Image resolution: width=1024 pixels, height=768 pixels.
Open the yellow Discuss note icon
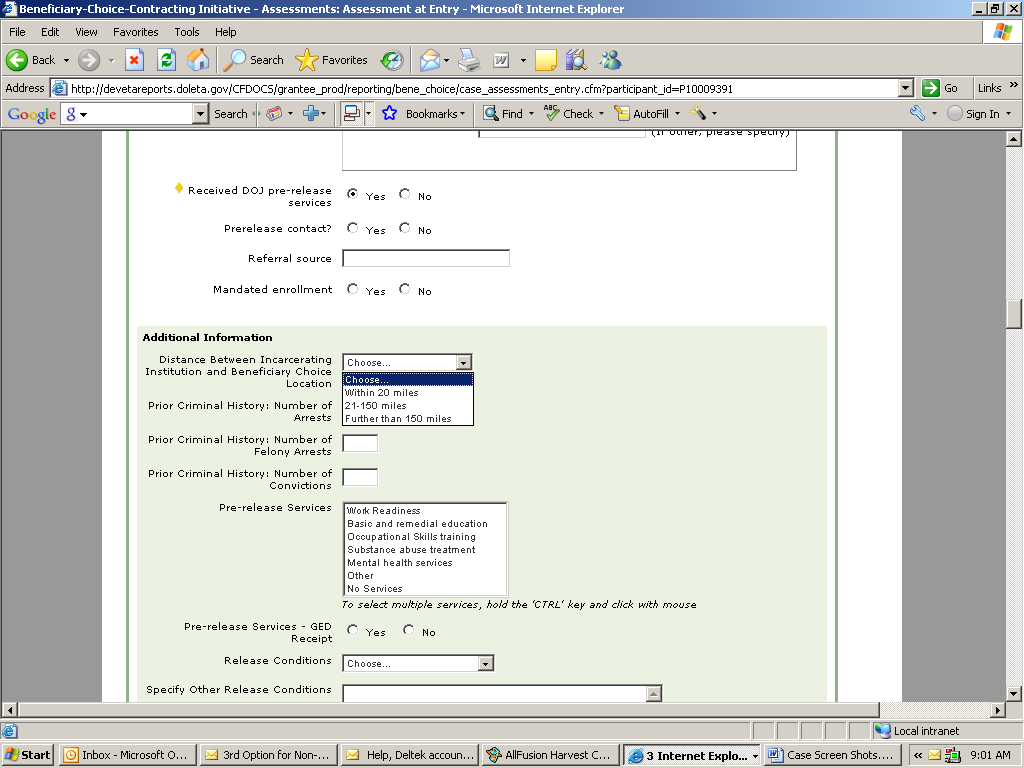click(x=545, y=60)
